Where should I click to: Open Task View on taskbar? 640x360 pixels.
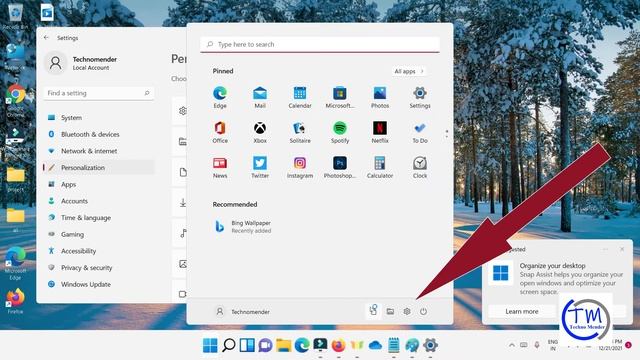coord(247,345)
